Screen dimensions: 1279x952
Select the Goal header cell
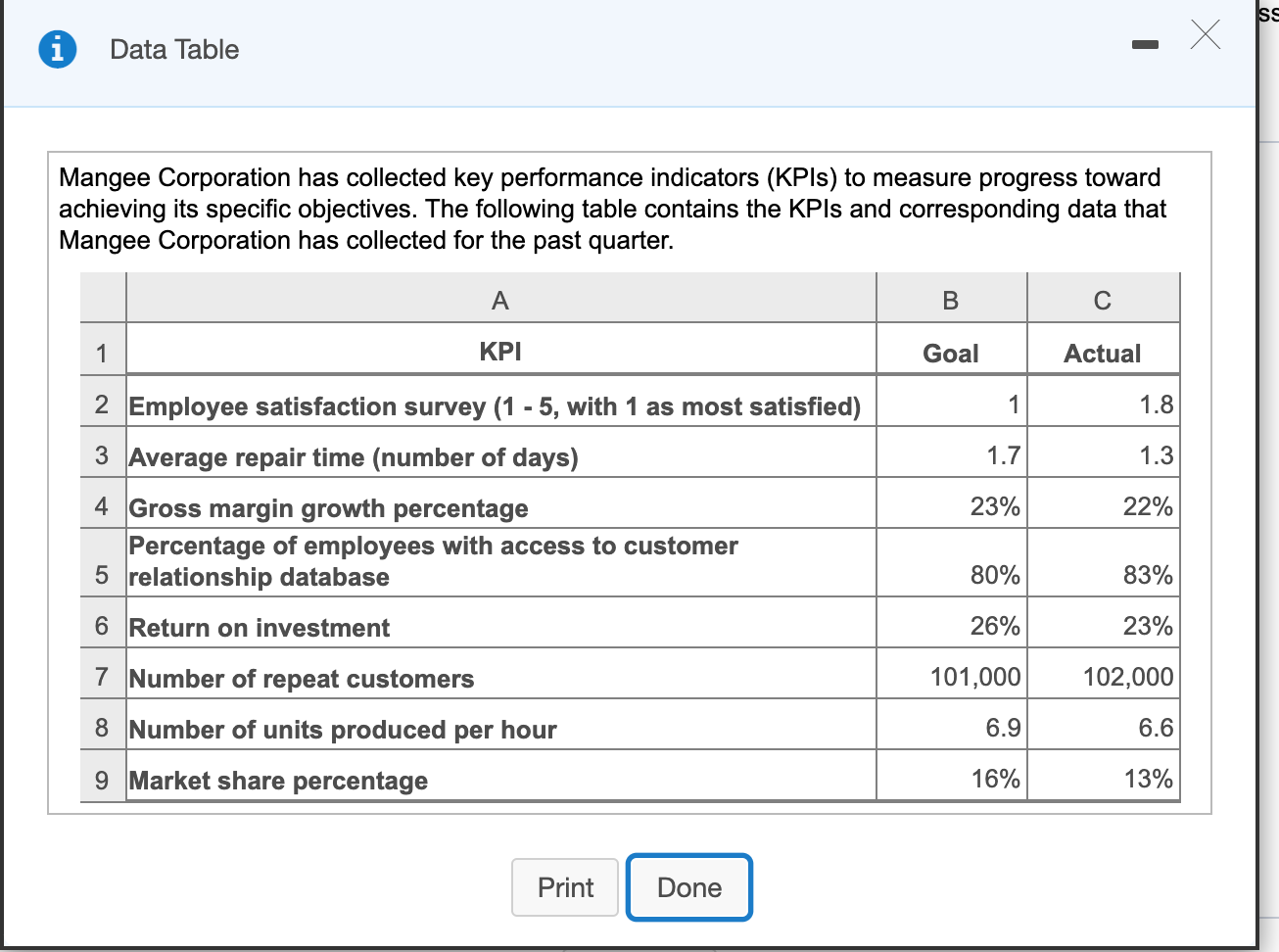(x=950, y=353)
